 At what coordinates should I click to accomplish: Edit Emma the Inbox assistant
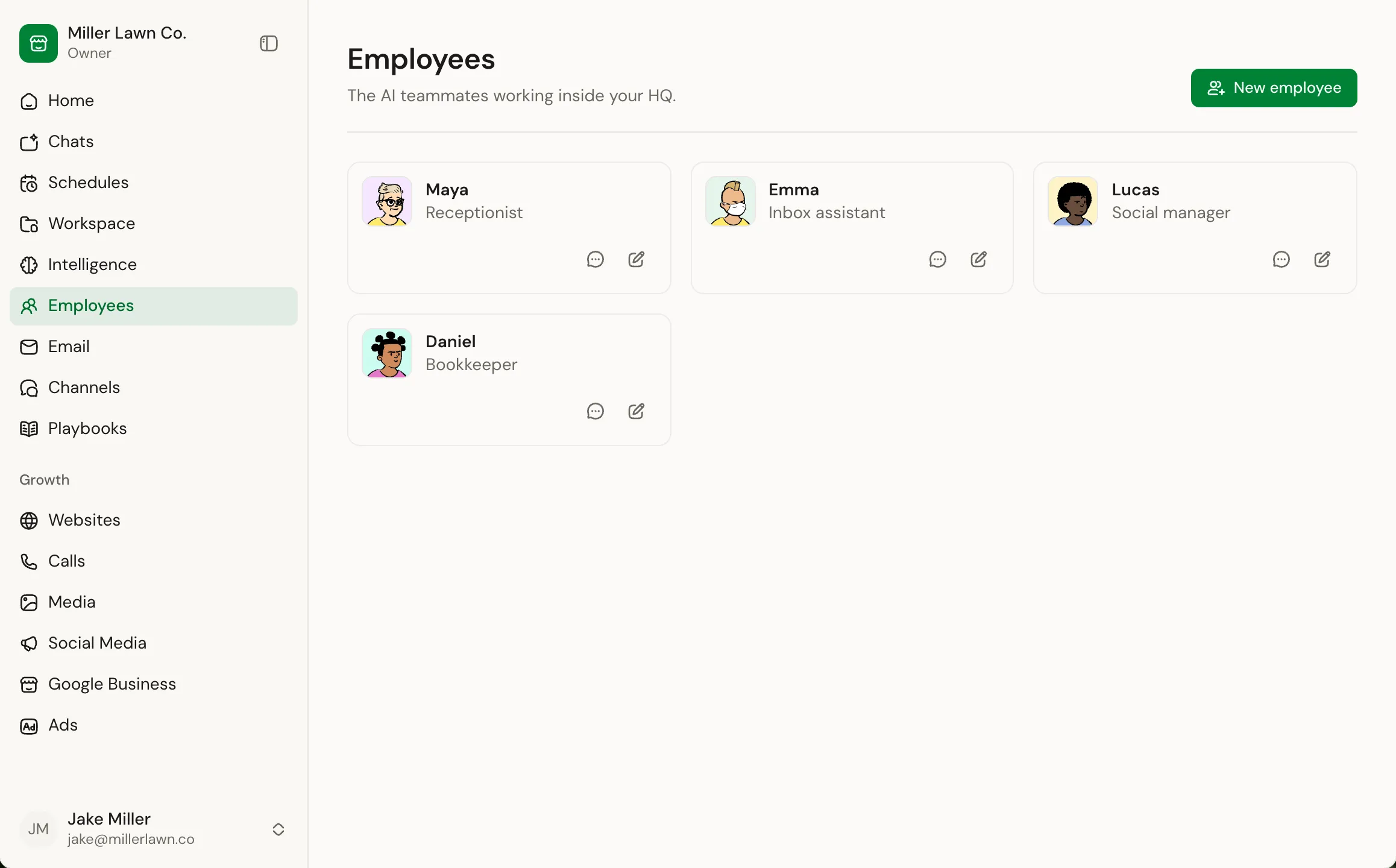coord(979,259)
